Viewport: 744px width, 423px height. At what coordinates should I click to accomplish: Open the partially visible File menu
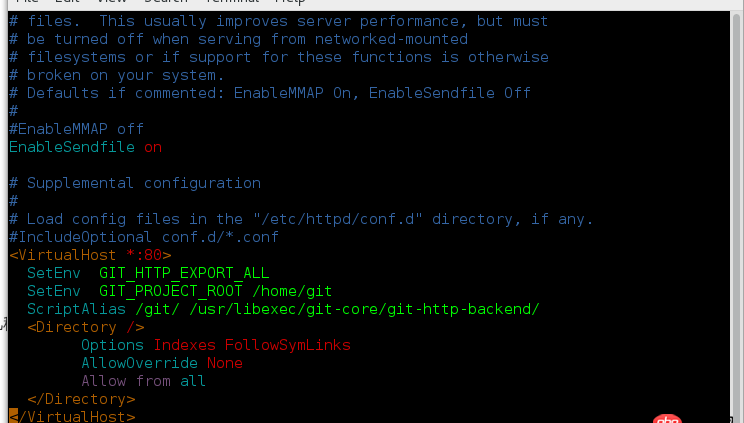coord(27,1)
